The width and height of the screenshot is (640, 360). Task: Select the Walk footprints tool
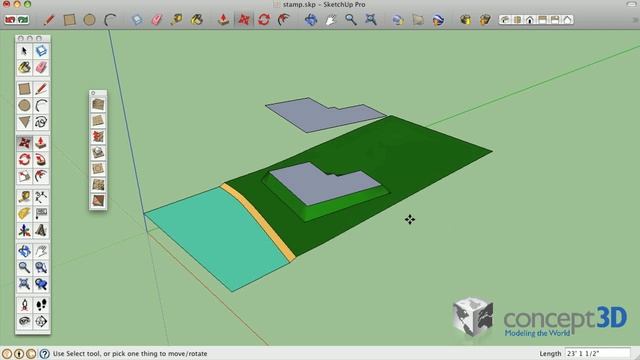tap(41, 305)
